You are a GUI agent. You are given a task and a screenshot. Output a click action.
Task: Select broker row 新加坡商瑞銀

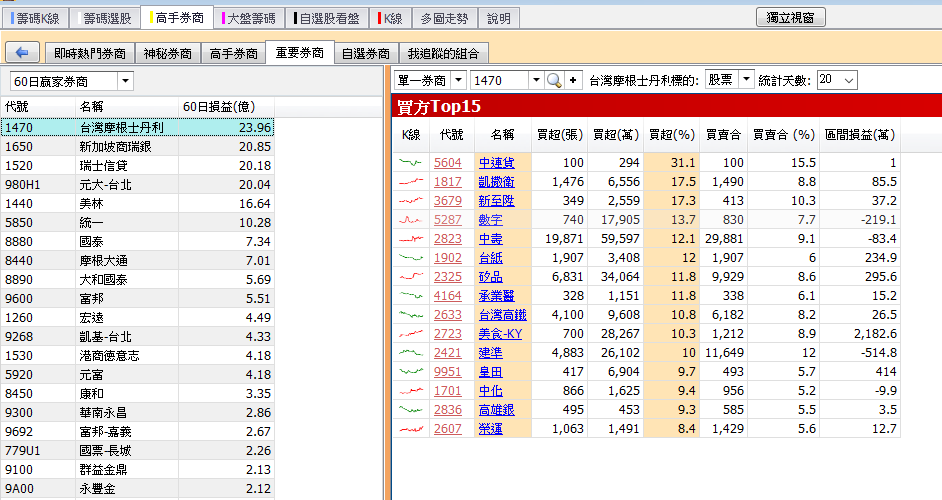tap(137, 147)
